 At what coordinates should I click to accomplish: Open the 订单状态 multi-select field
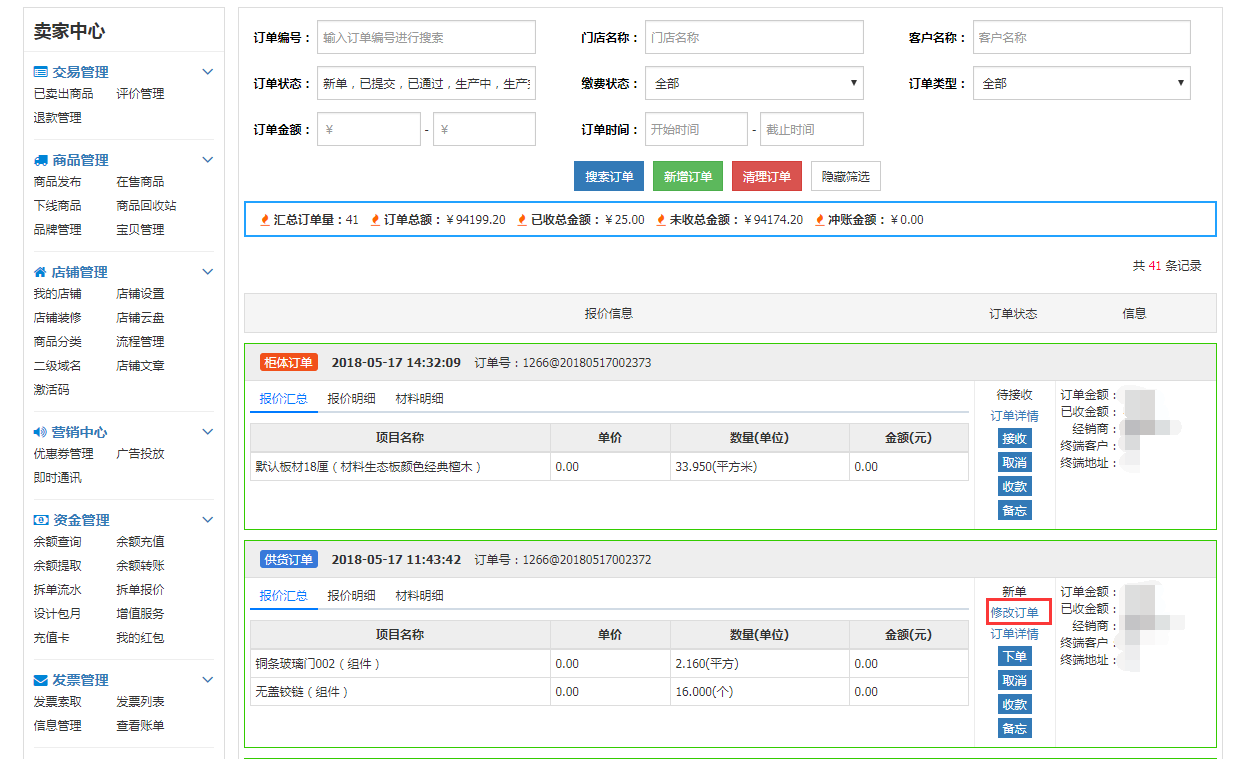[x=426, y=84]
